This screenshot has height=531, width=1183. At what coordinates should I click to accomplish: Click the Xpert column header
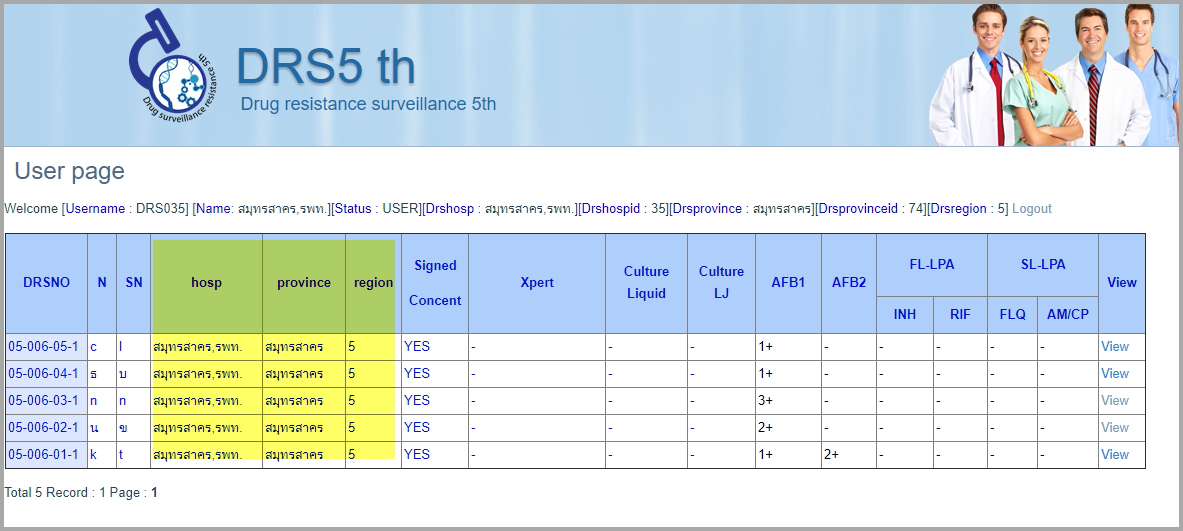tap(536, 283)
